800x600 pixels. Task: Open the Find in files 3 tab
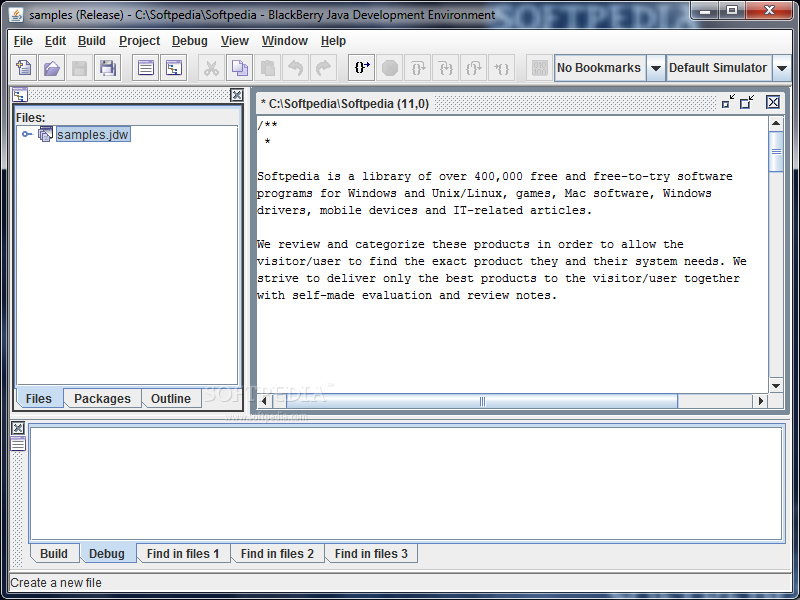(371, 554)
